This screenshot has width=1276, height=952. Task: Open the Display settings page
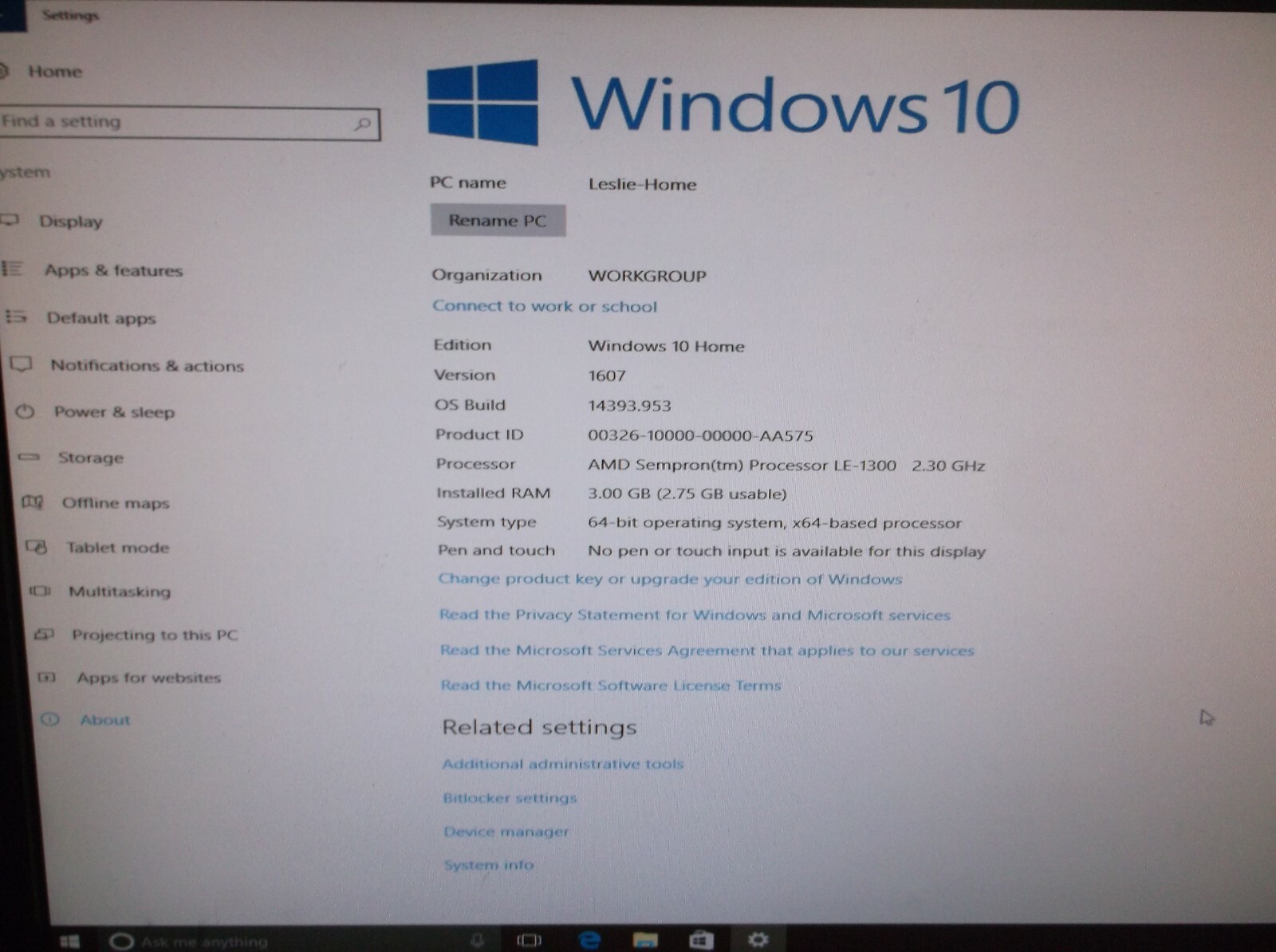(x=71, y=222)
